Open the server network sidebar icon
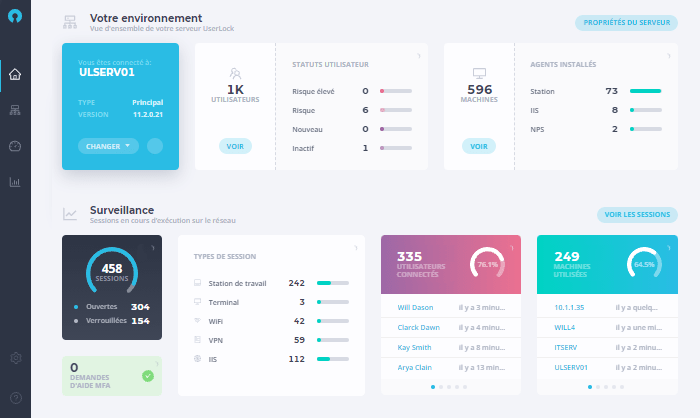Image resolution: width=700 pixels, height=418 pixels. click(x=15, y=110)
